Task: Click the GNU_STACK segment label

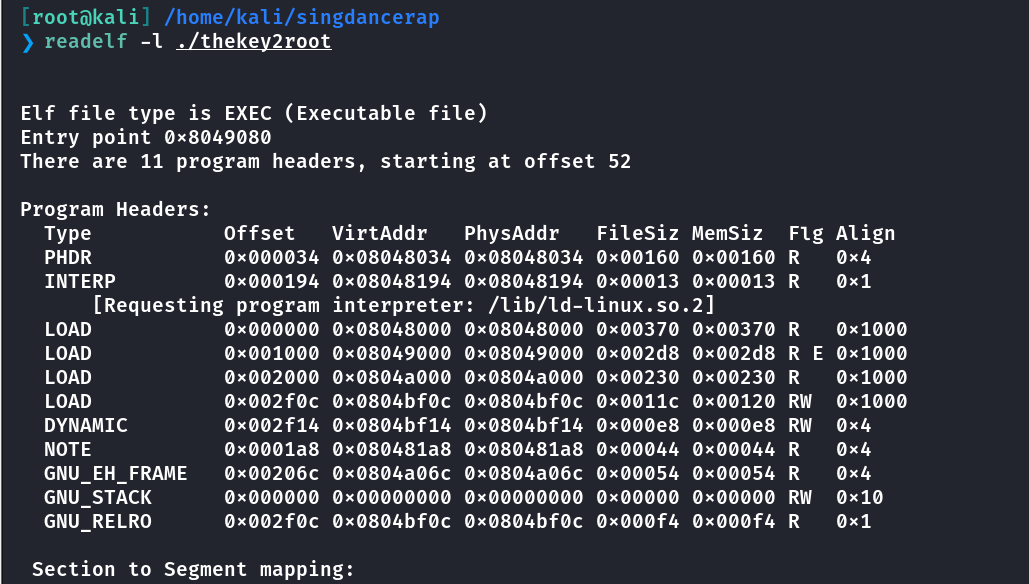Action: [98, 498]
